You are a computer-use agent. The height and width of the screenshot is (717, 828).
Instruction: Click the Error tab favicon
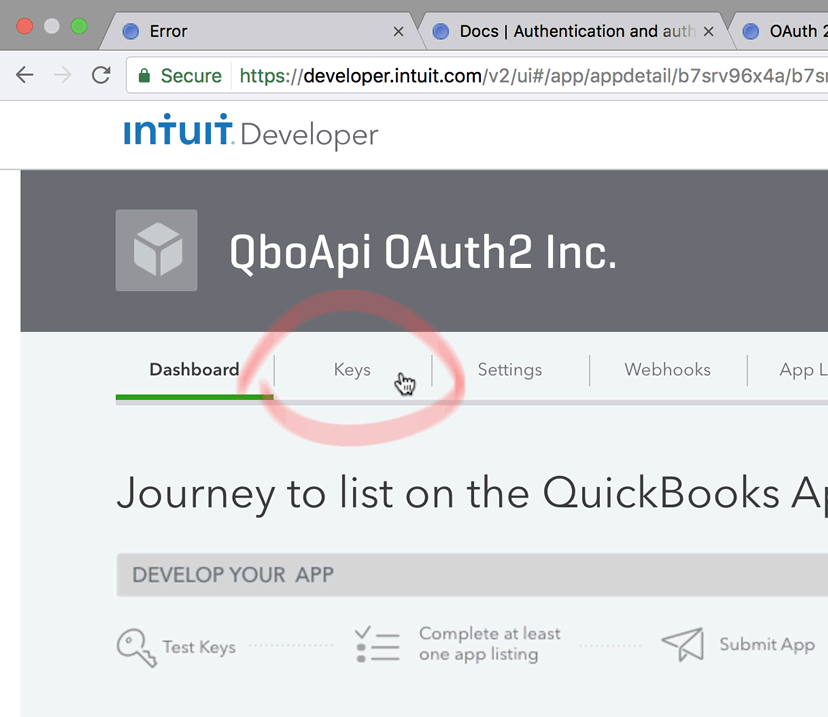click(130, 31)
